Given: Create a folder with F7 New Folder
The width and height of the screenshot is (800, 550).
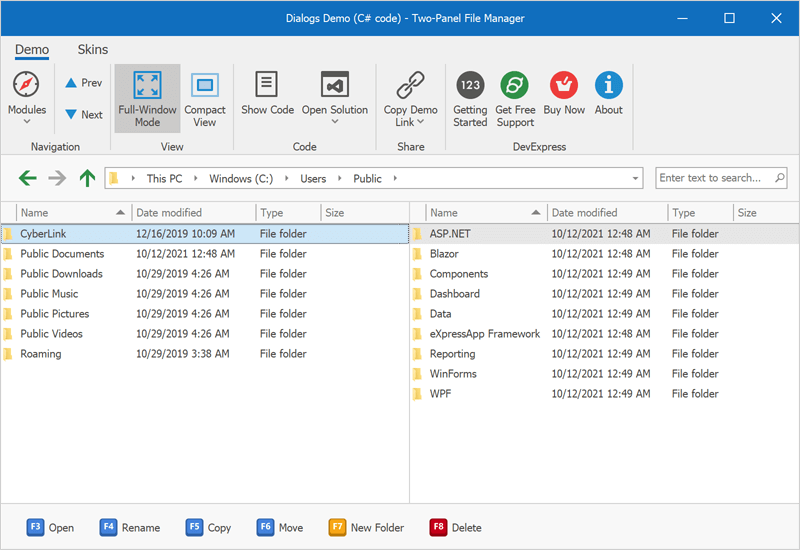Looking at the screenshot, I should [364, 527].
